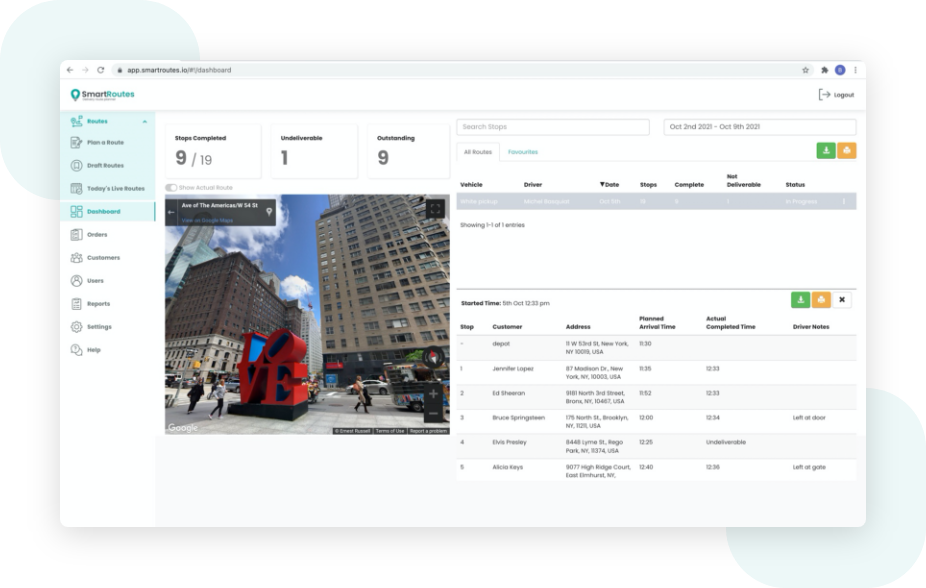Open the three-dot menu on the In Progress route row
The width and height of the screenshot is (926, 588).
pyautogui.click(x=843, y=201)
